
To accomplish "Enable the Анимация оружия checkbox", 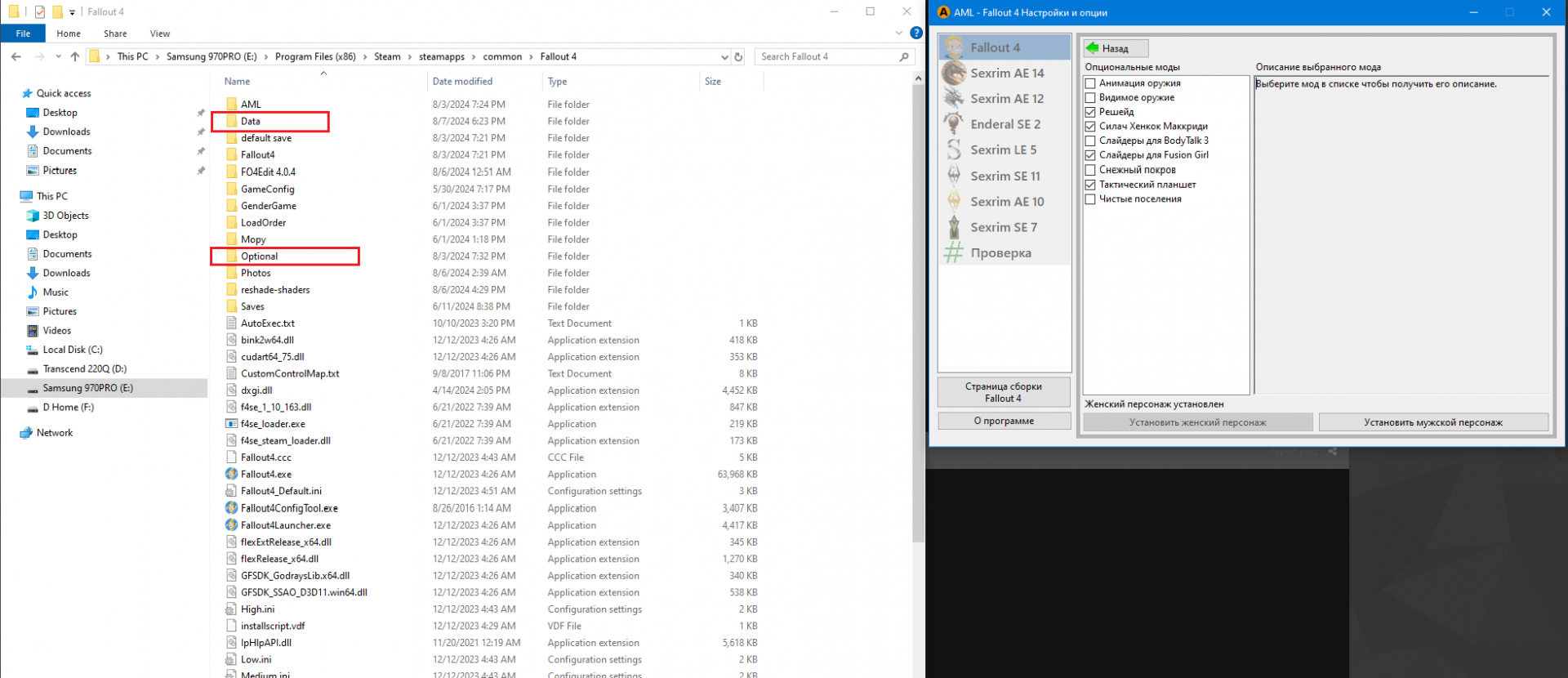I will tap(1090, 83).
